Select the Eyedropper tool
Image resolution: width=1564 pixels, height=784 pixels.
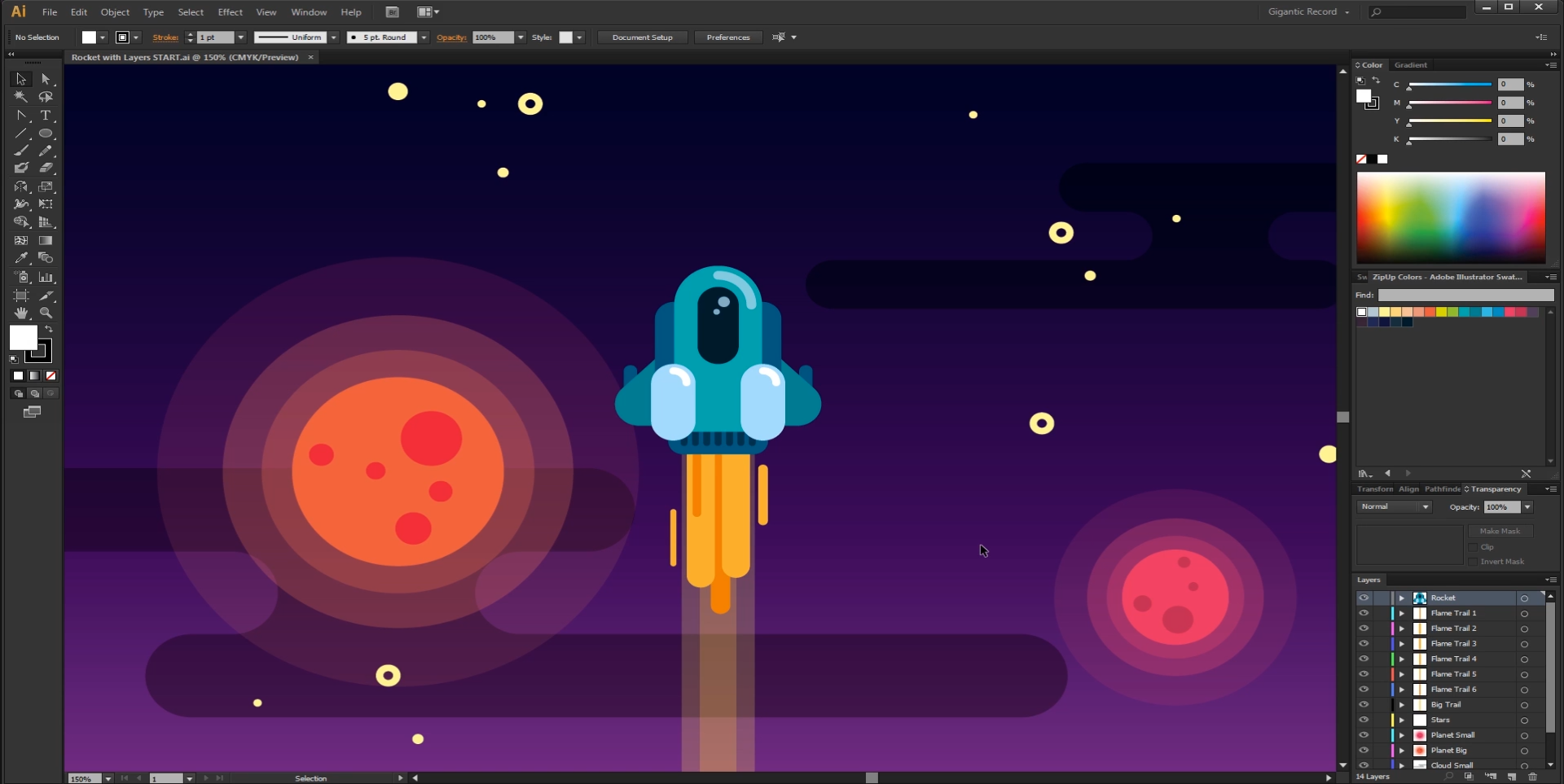(21, 258)
